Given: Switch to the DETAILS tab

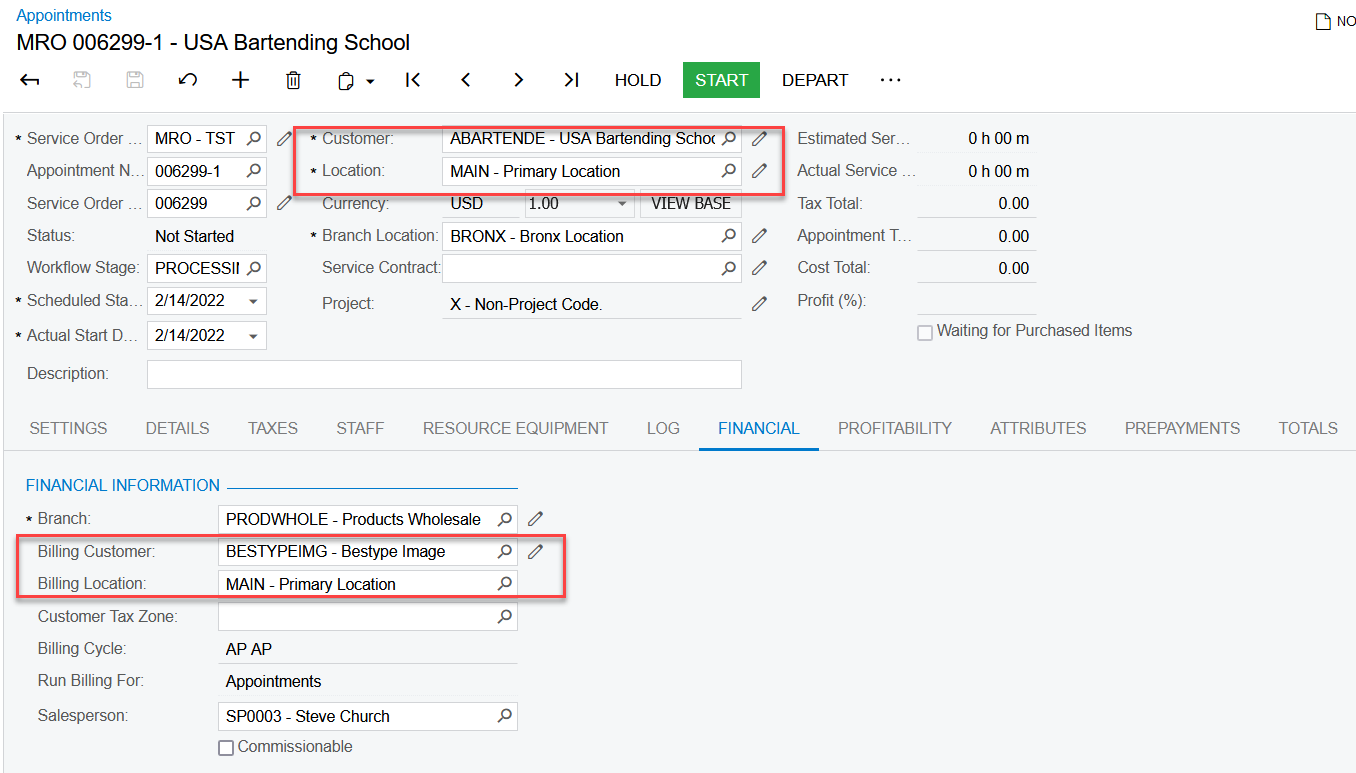Looking at the screenshot, I should pyautogui.click(x=177, y=428).
